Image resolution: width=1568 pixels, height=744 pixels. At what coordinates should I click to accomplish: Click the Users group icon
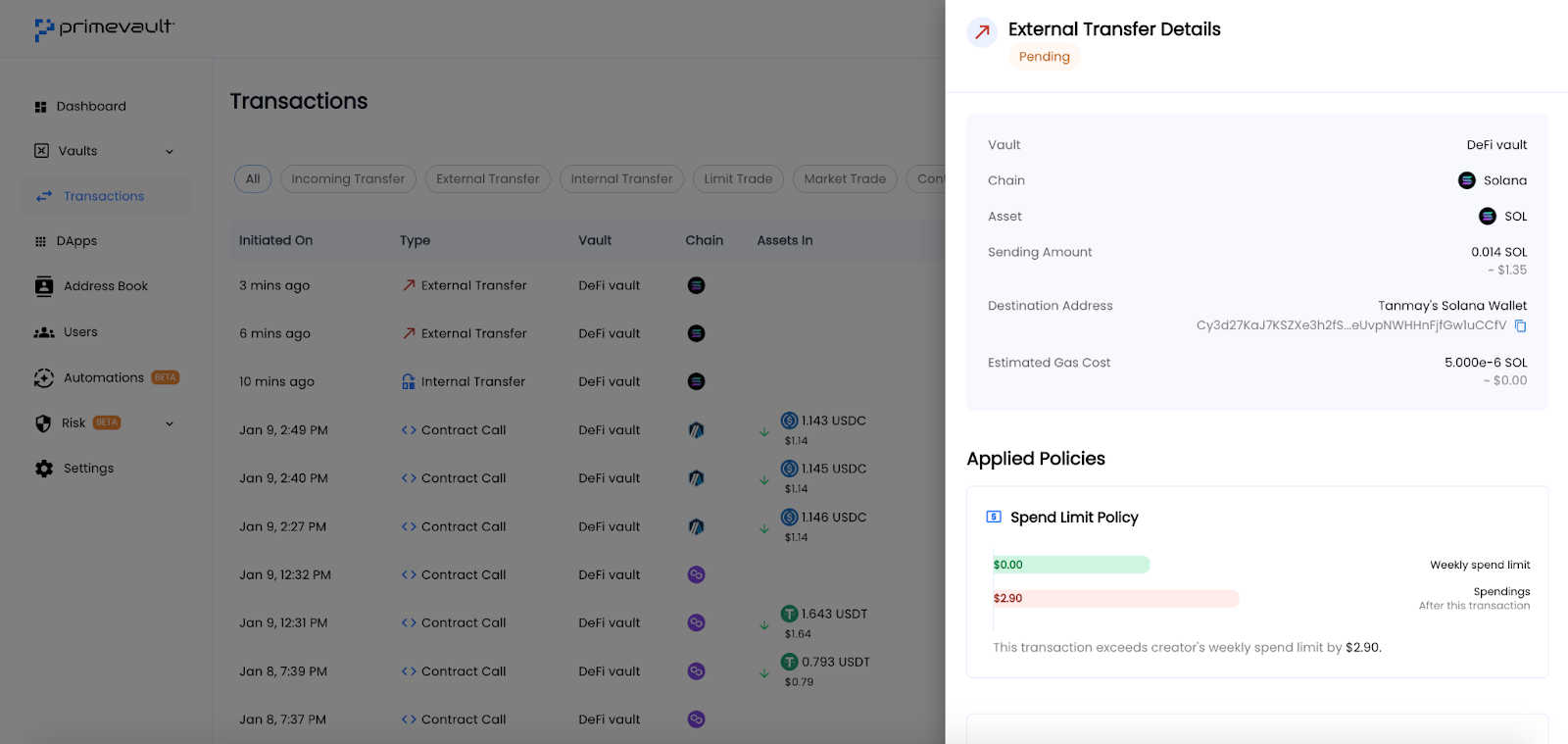[44, 332]
